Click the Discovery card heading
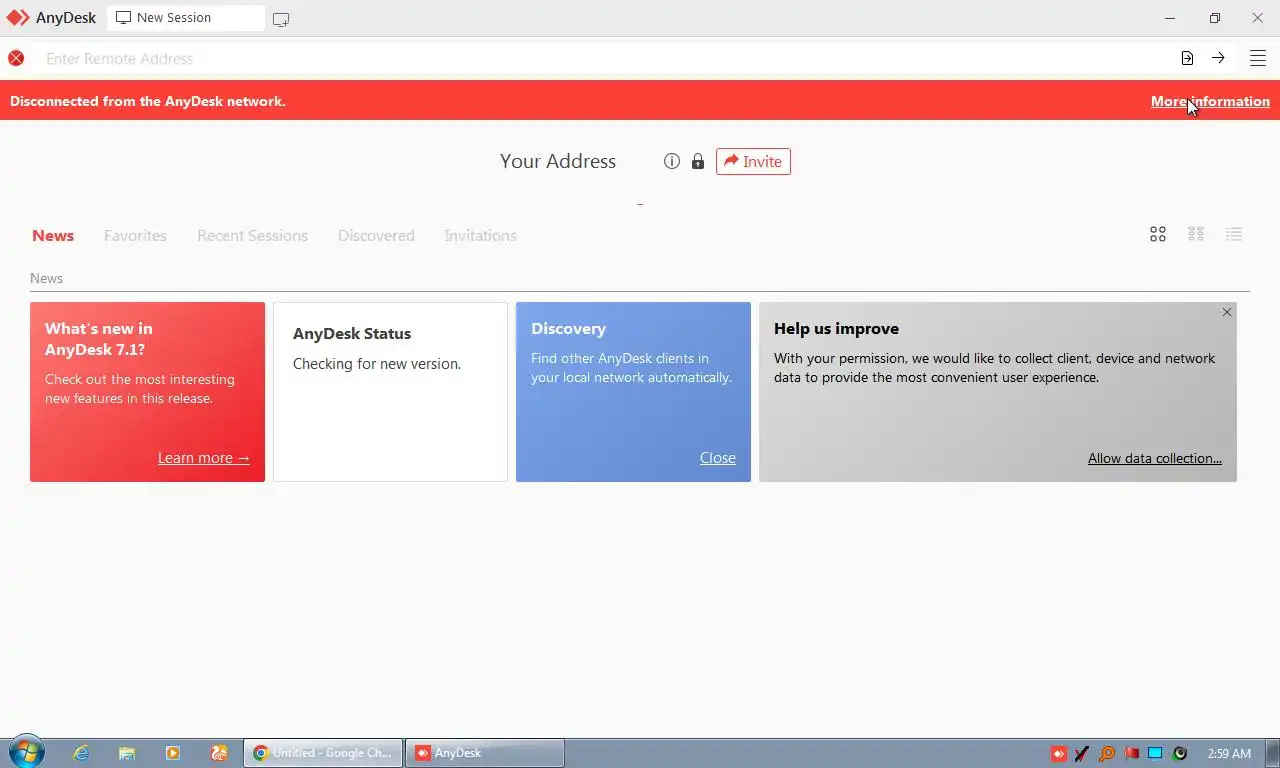The image size is (1280, 768). (568, 329)
